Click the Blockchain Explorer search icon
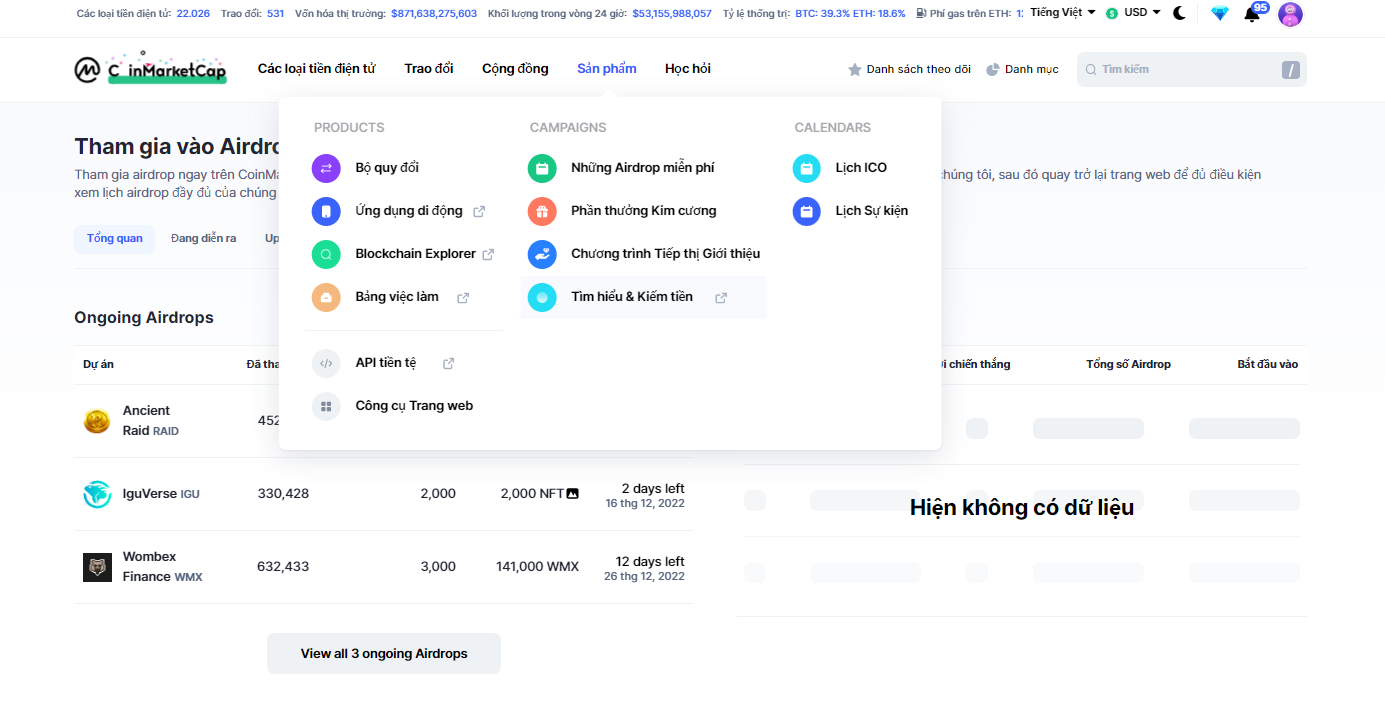 pos(326,254)
